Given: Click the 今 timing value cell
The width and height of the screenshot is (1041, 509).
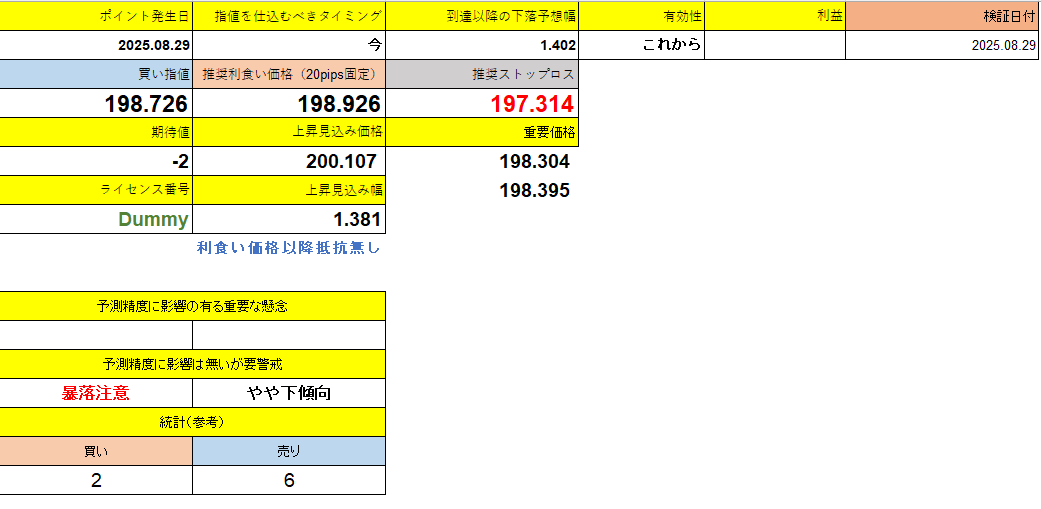Looking at the screenshot, I should 289,45.
